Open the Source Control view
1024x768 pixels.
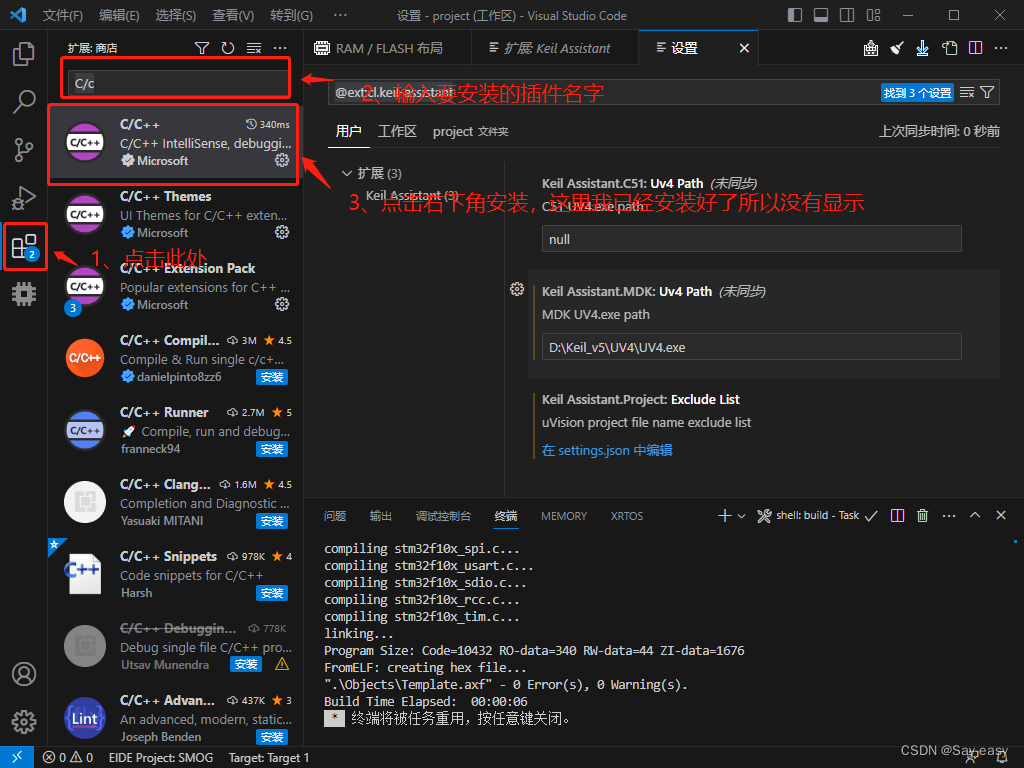pos(24,150)
